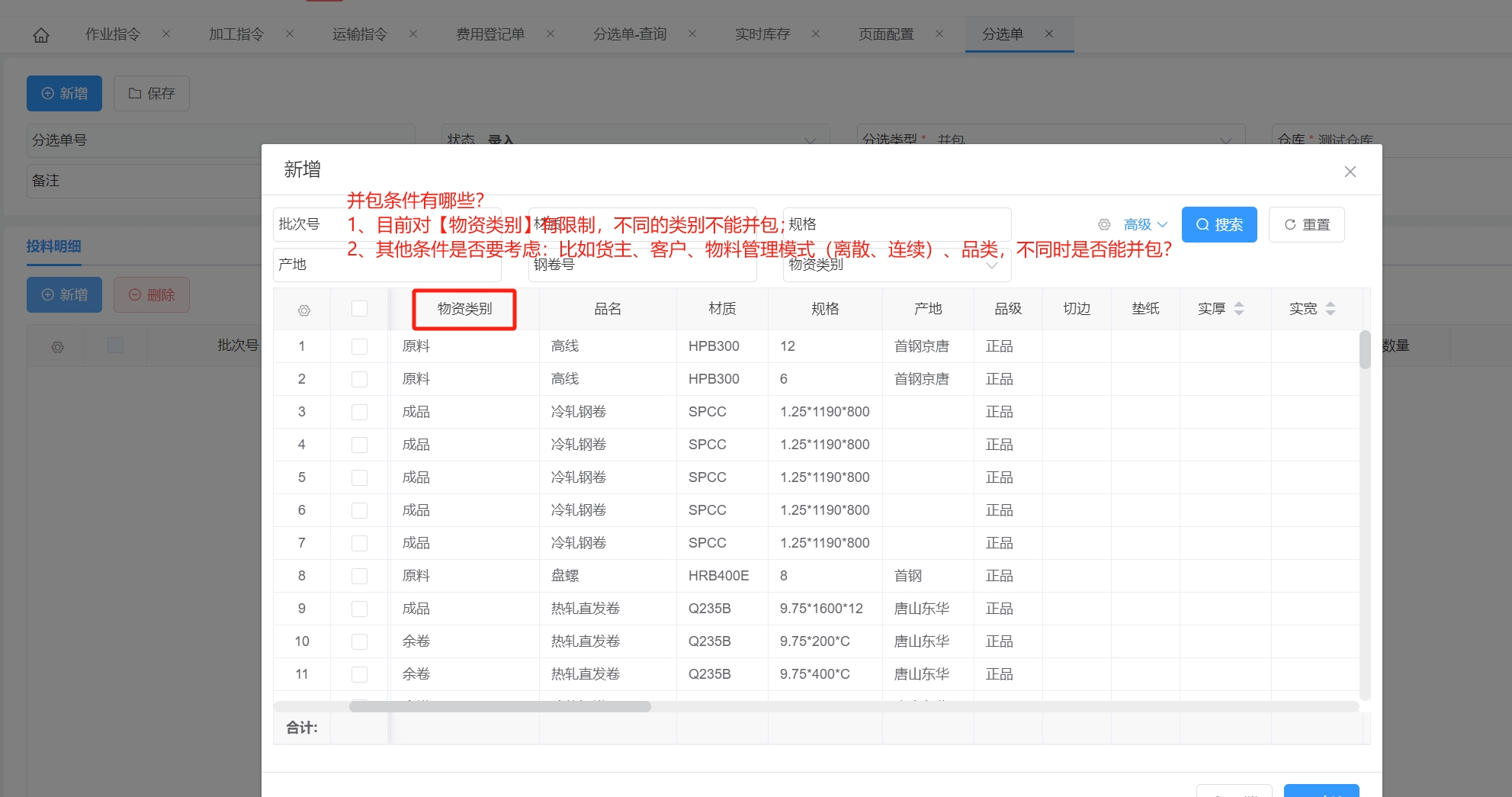Image resolution: width=1512 pixels, height=797 pixels.
Task: Check row 3 冷轧钢卷 checkbox
Action: [359, 412]
